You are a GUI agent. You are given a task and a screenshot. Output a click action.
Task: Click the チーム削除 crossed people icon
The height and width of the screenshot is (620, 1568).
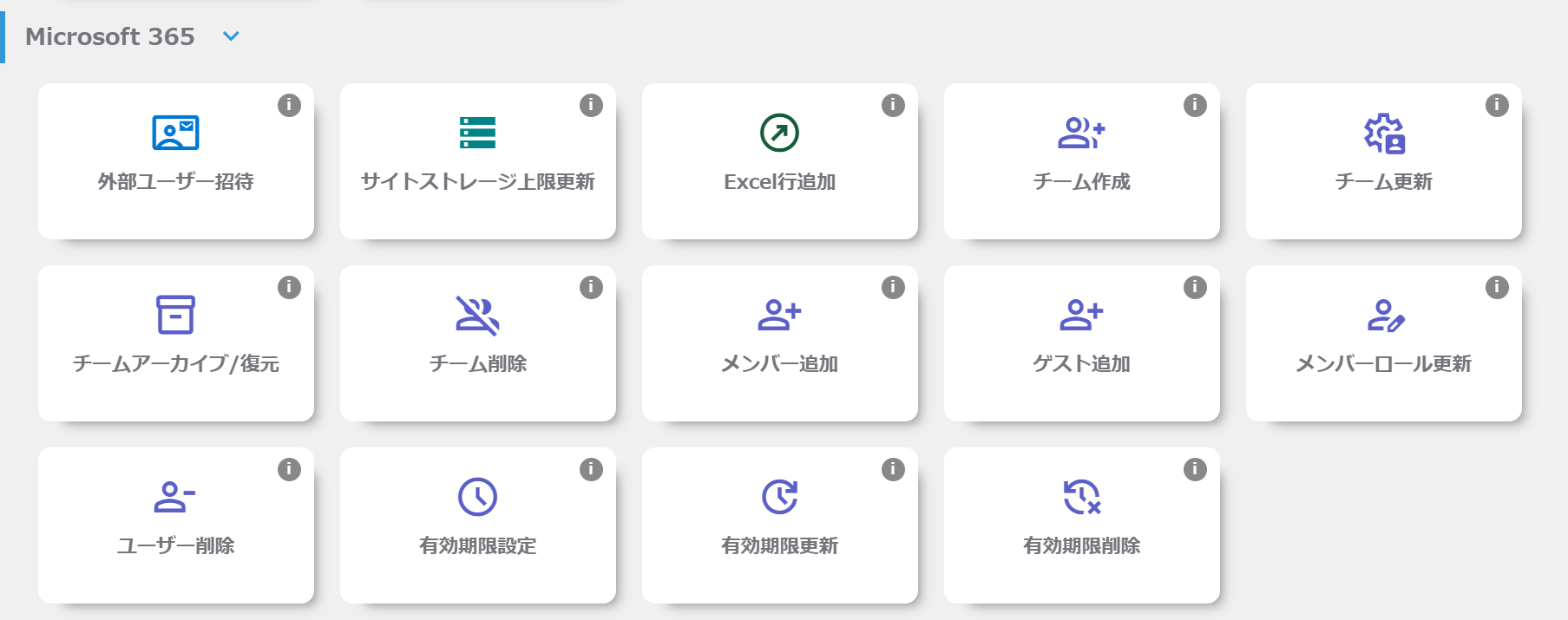tap(478, 316)
